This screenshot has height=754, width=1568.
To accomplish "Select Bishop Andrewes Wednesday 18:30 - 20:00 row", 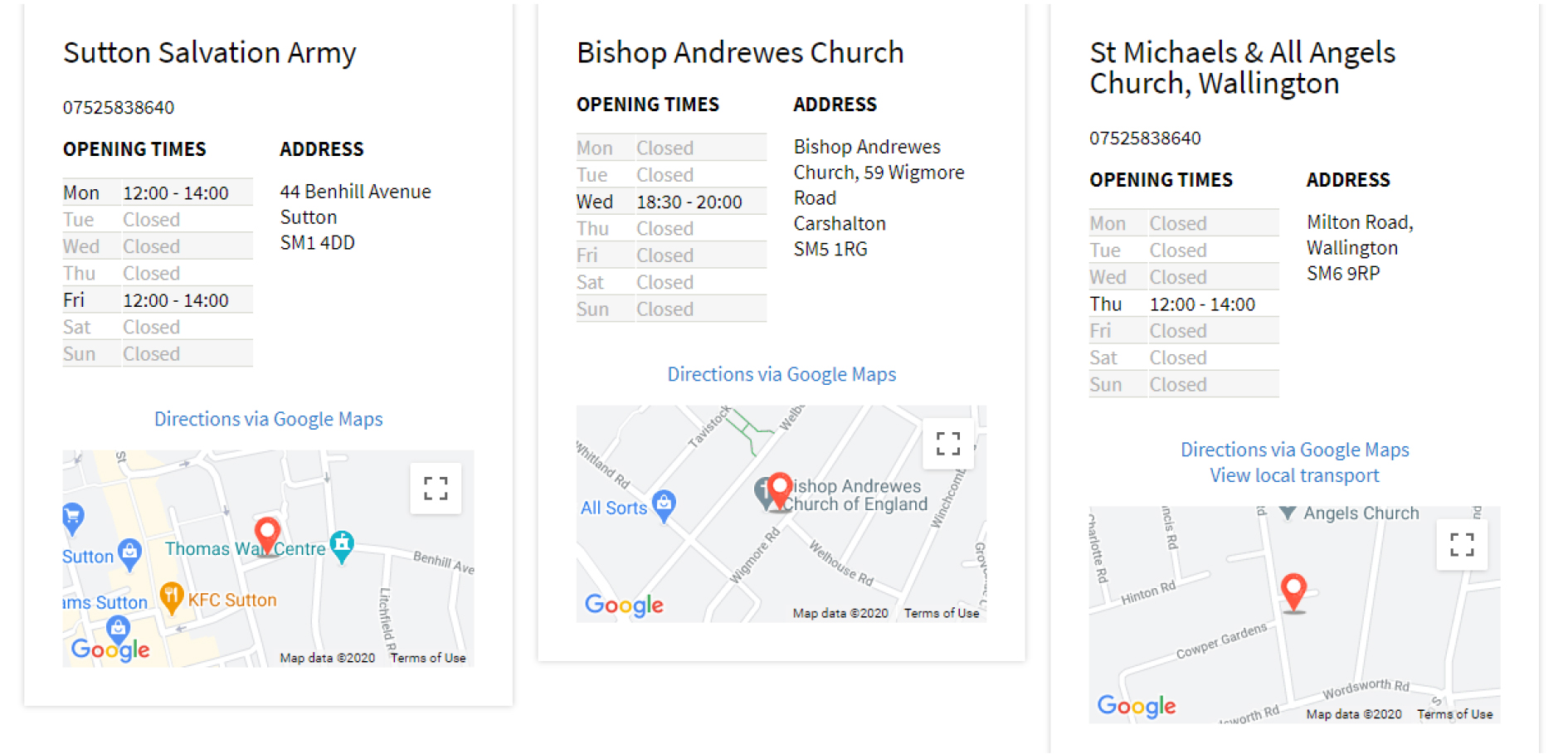I will [671, 202].
